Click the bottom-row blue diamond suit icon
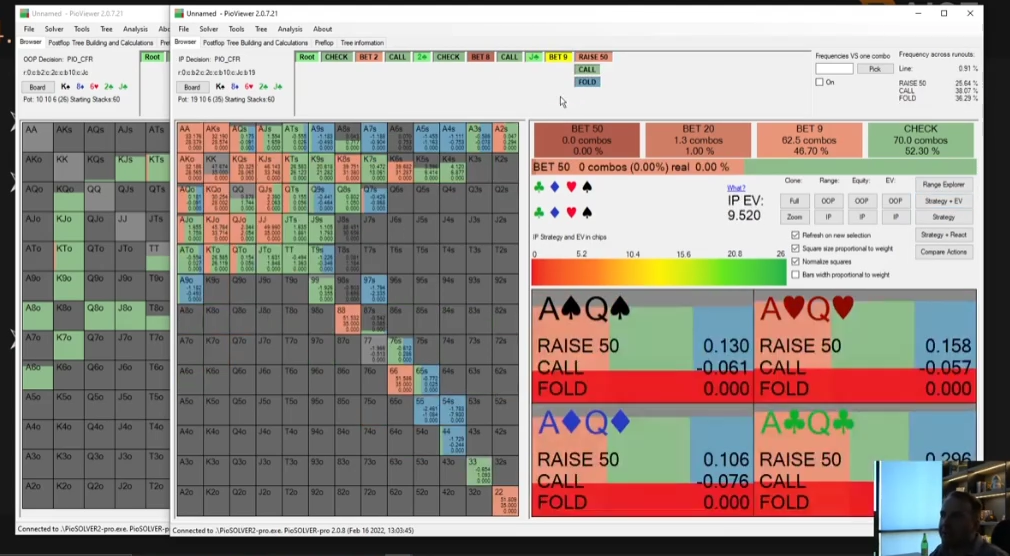 [555, 213]
